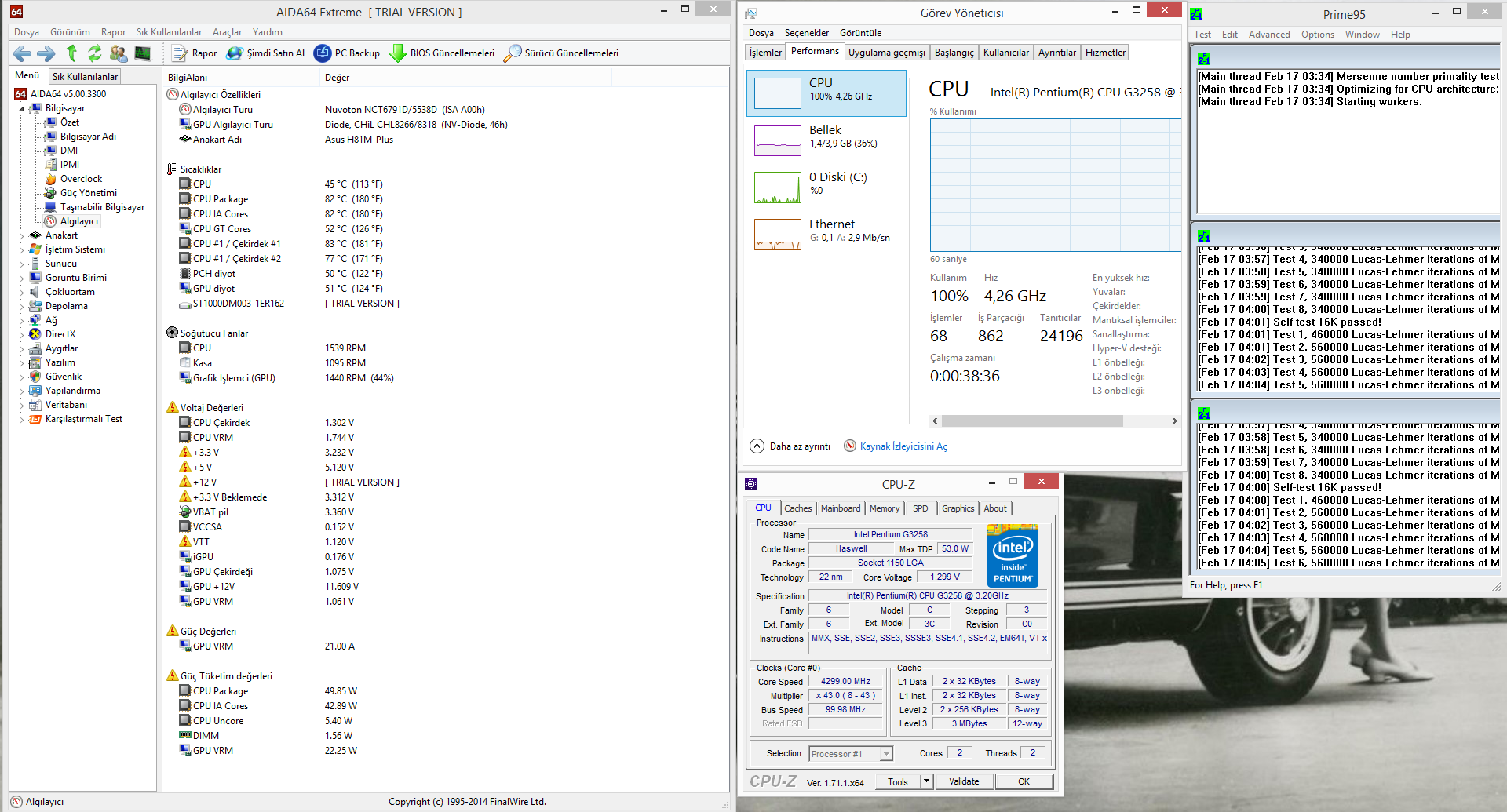
Task: Open the Processor #1 selection dropdown
Action: point(851,754)
